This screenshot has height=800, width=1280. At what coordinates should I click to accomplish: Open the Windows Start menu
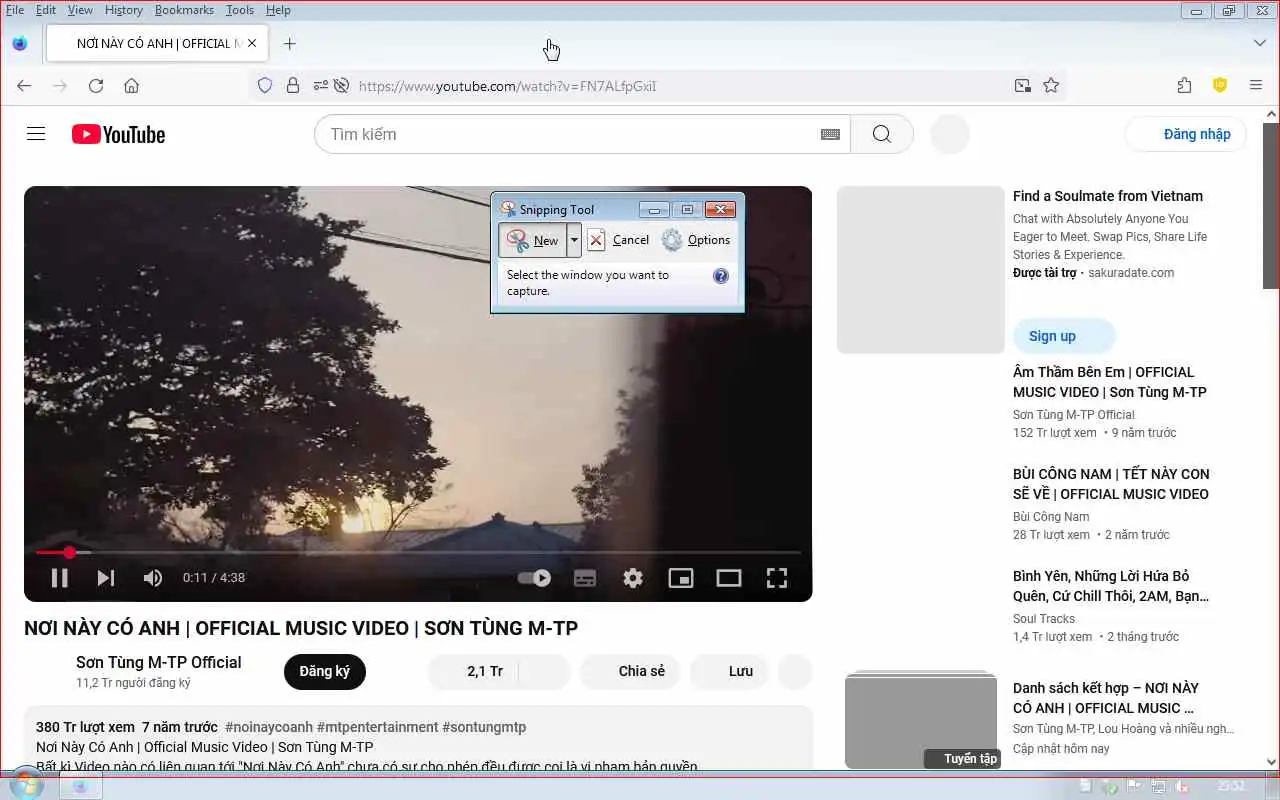tap(25, 786)
